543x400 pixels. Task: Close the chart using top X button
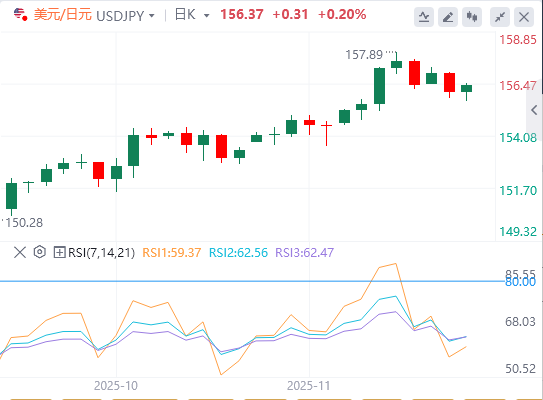tap(524, 17)
